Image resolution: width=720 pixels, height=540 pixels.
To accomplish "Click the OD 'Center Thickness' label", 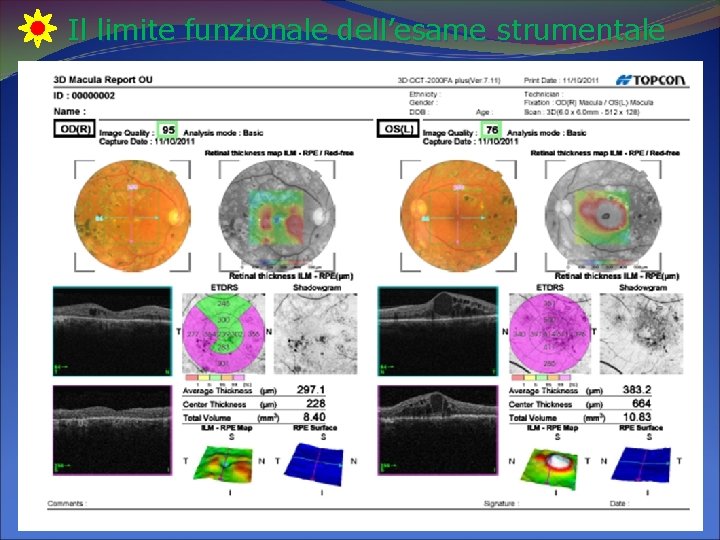I will point(214,405).
